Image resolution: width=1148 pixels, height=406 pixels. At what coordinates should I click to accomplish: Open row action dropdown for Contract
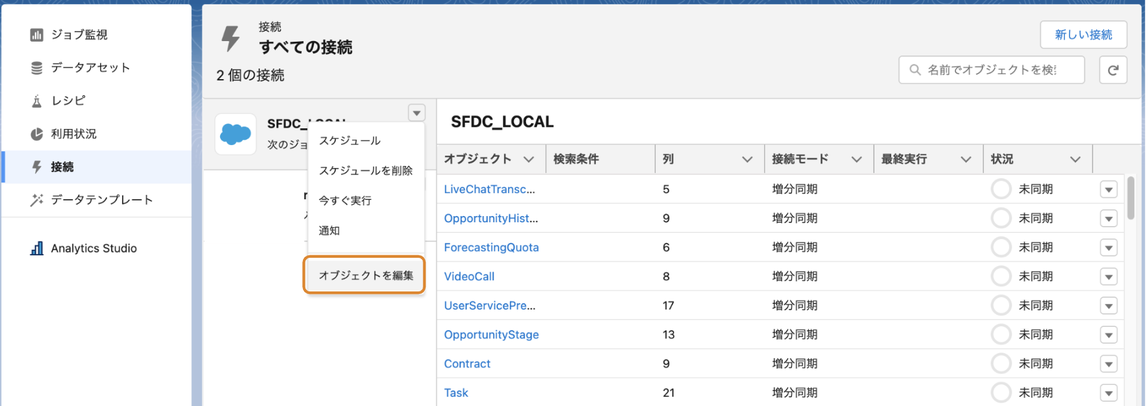[1108, 364]
